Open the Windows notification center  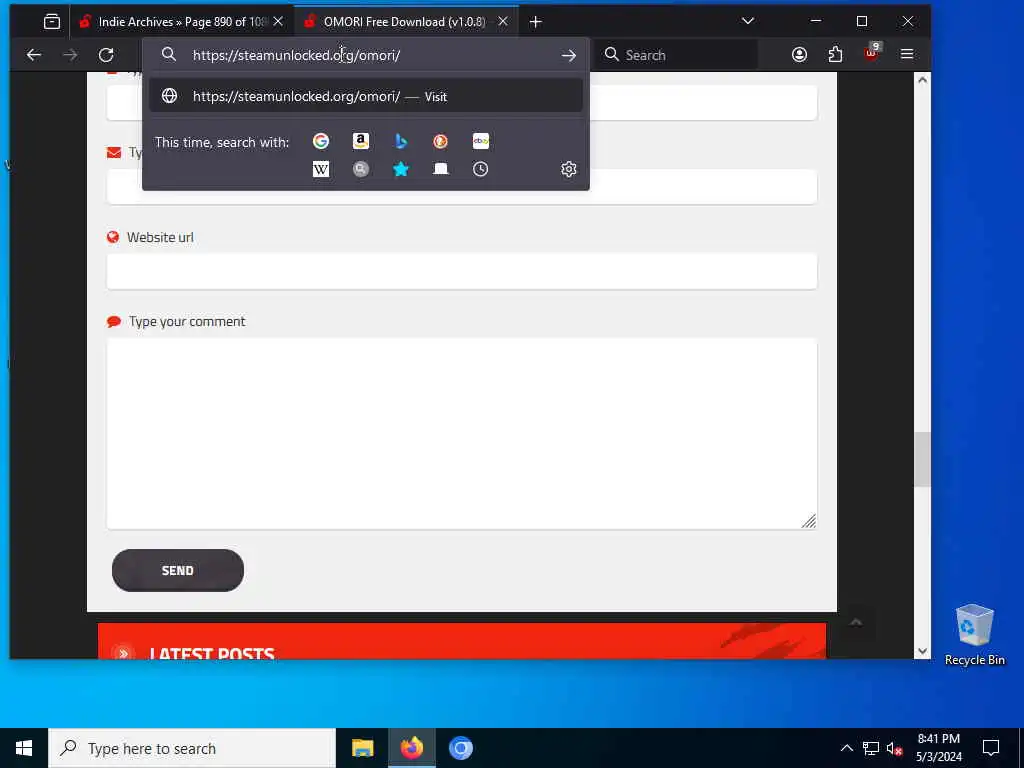pos(991,748)
